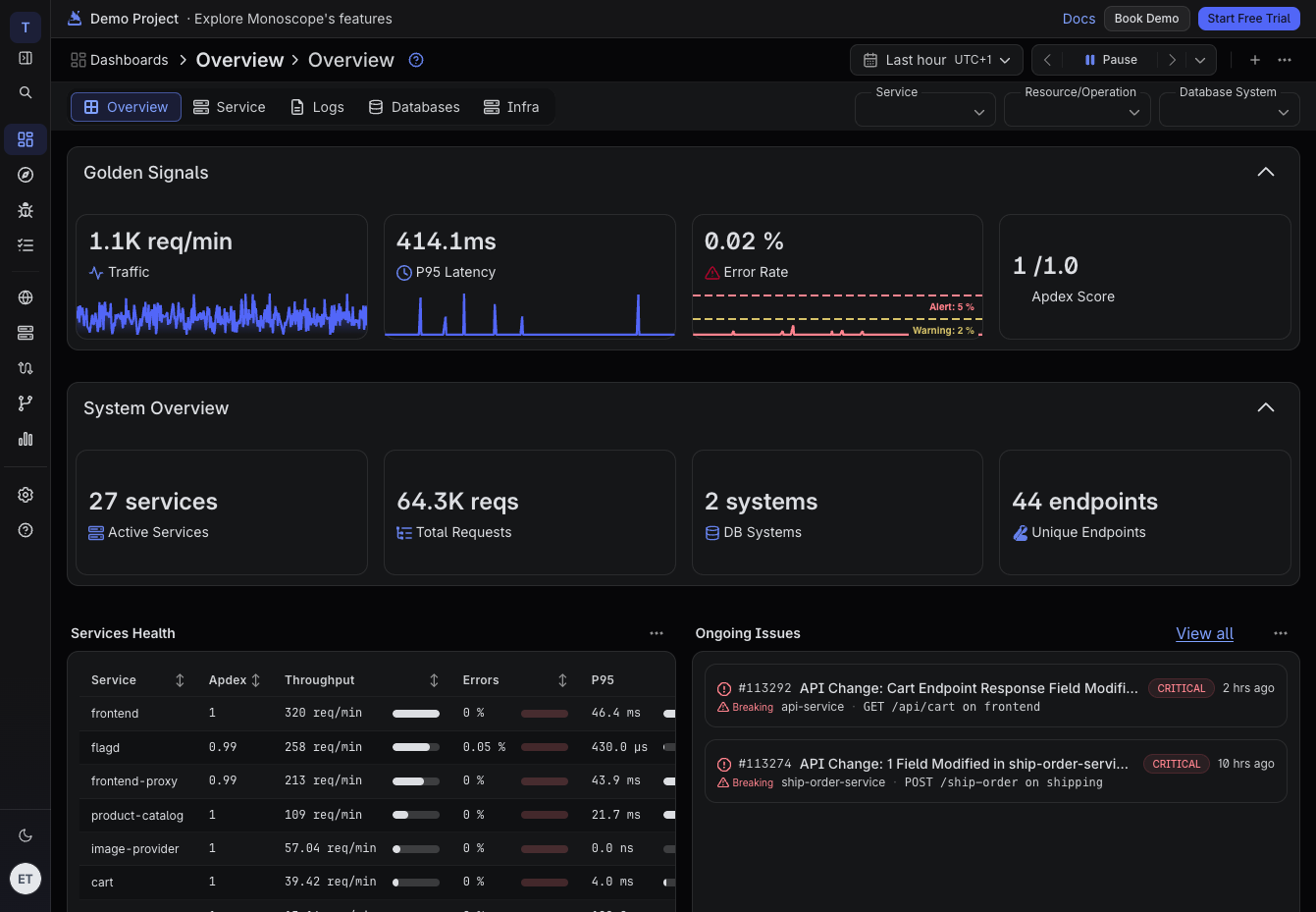The height and width of the screenshot is (912, 1316).
Task: Click the Book Demo button
Action: [x=1147, y=19]
